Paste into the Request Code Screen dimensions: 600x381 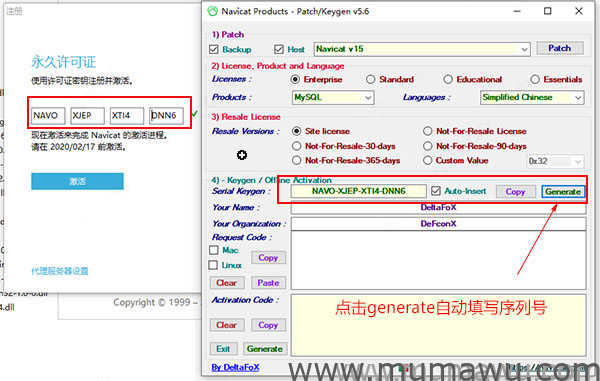click(x=268, y=283)
